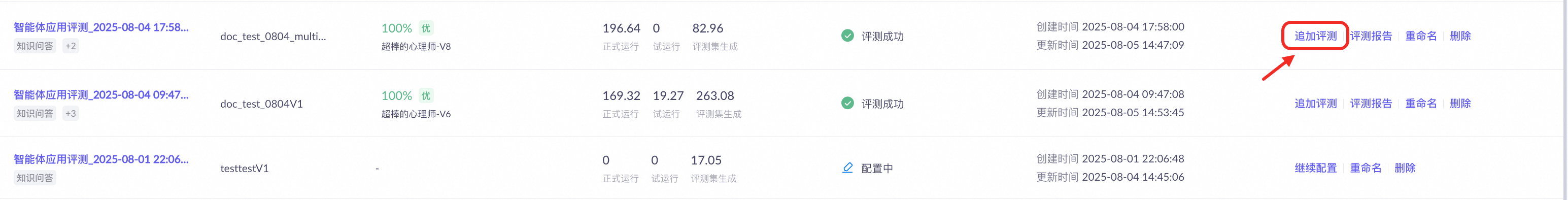
Task: Click highlighted 追加评测 in first row
Action: [1315, 36]
